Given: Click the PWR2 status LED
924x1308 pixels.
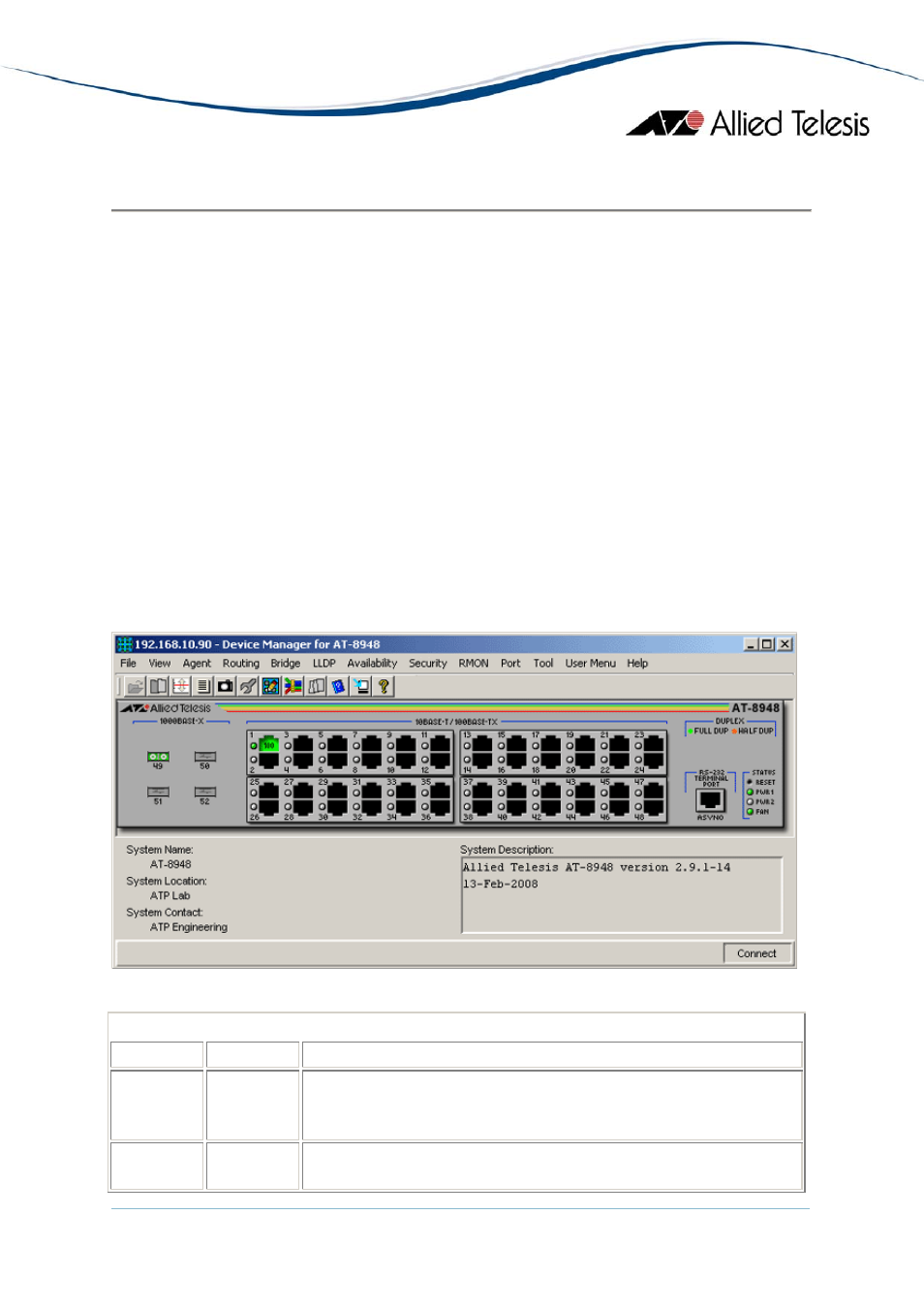Looking at the screenshot, I should (750, 802).
